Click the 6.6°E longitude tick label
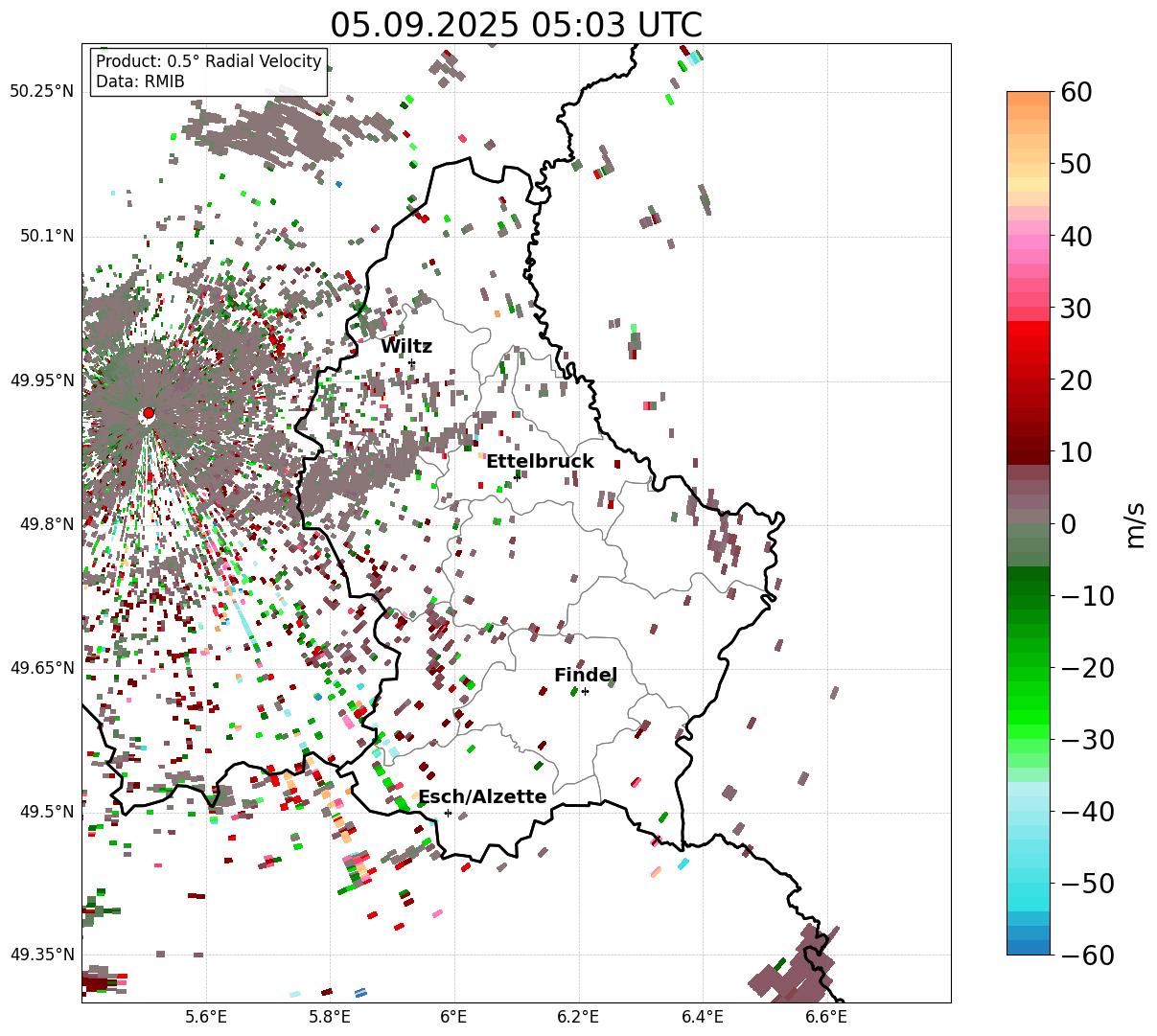The width and height of the screenshot is (1157, 1036). 826,1017
